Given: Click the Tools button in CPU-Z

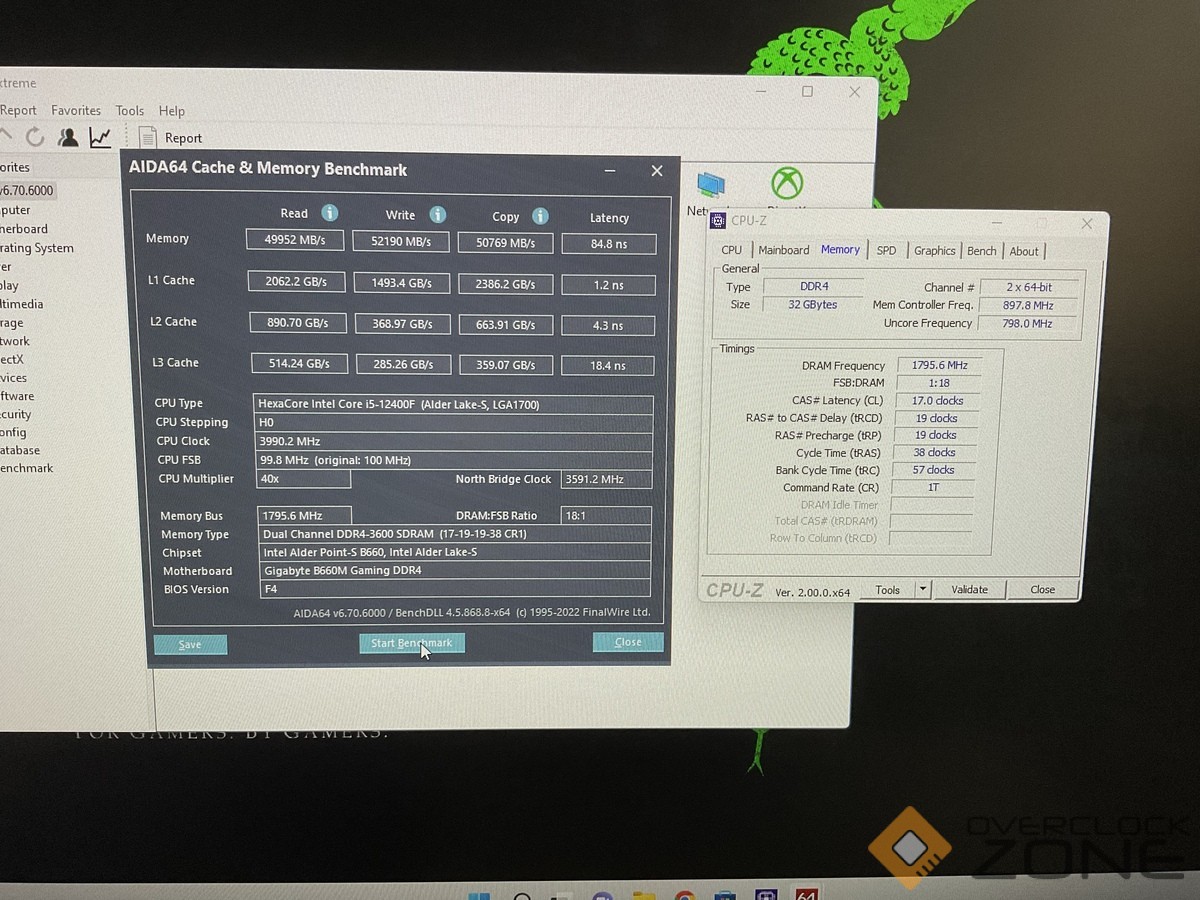Looking at the screenshot, I should 888,590.
